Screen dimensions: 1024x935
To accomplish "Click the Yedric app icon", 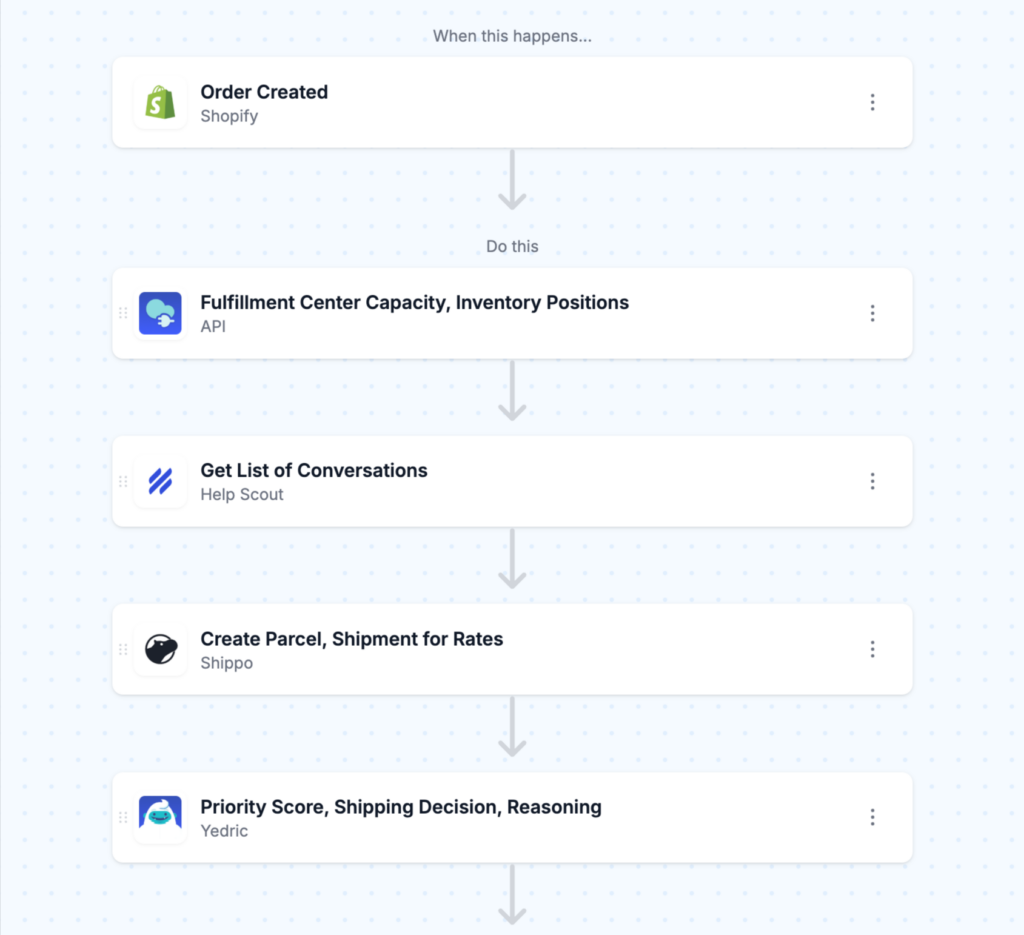I will coord(160,817).
